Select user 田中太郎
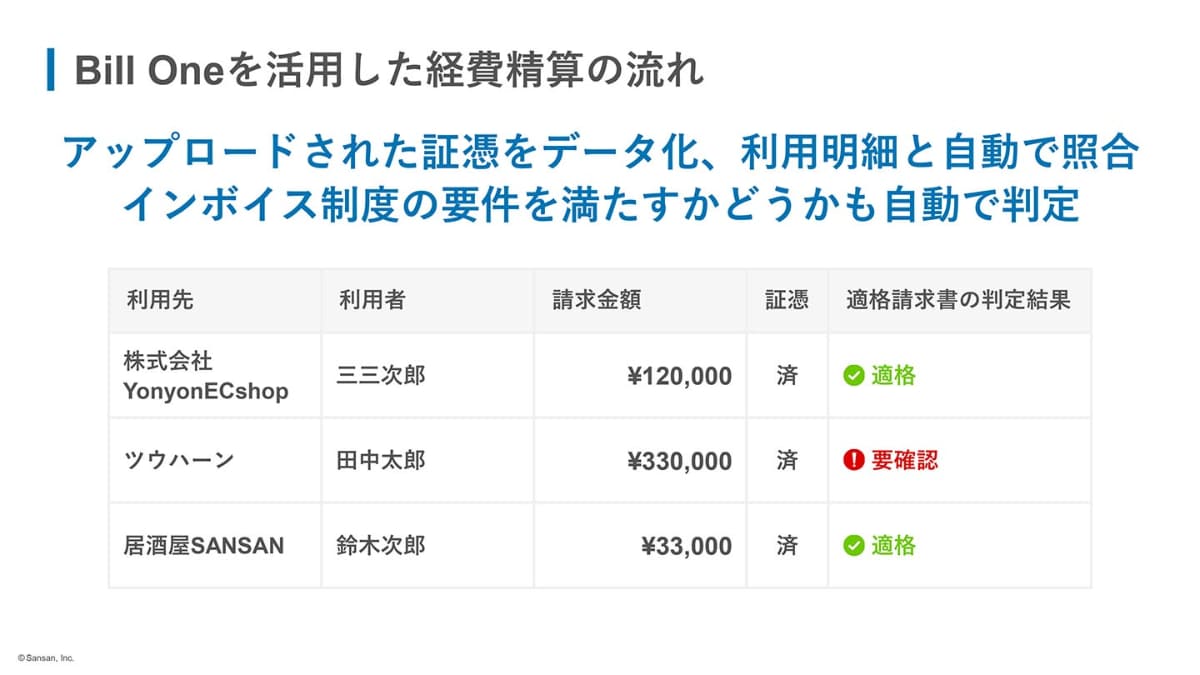The width and height of the screenshot is (1200, 675). (x=381, y=461)
